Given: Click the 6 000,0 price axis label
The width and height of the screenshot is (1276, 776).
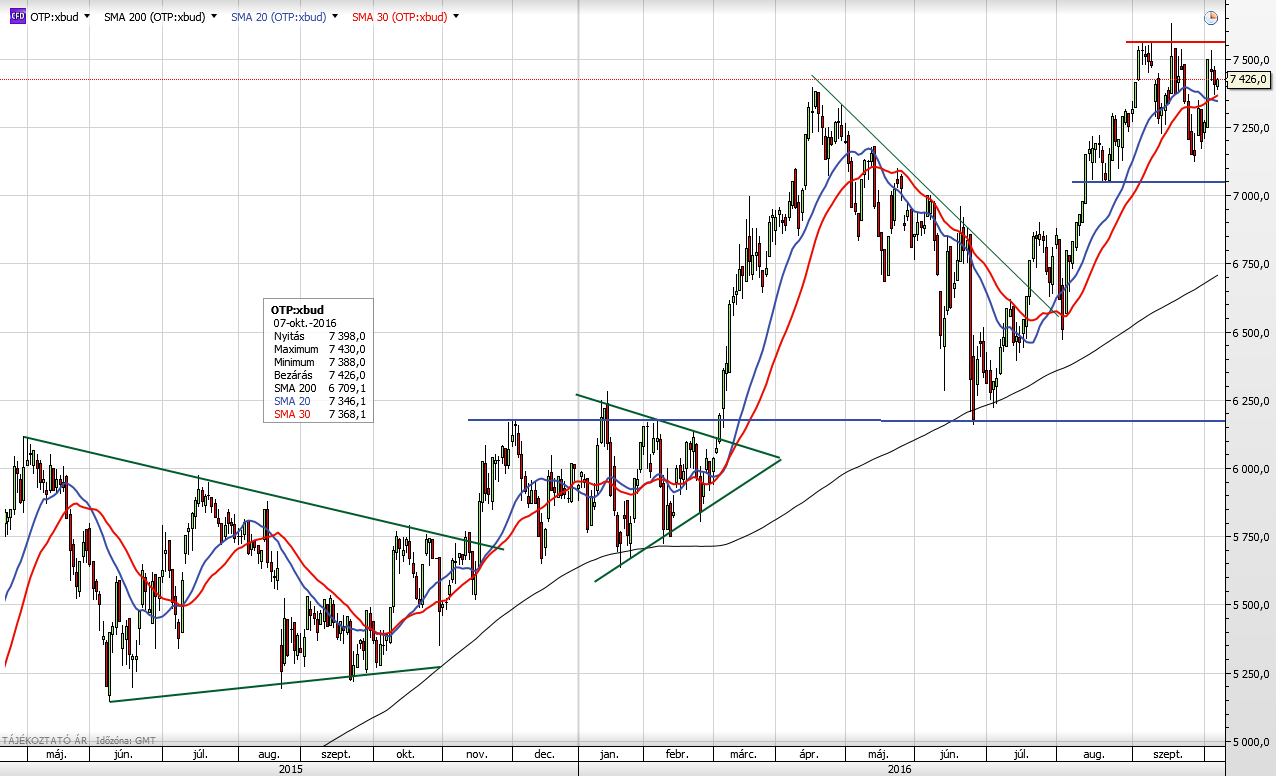Looking at the screenshot, I should click(1250, 469).
